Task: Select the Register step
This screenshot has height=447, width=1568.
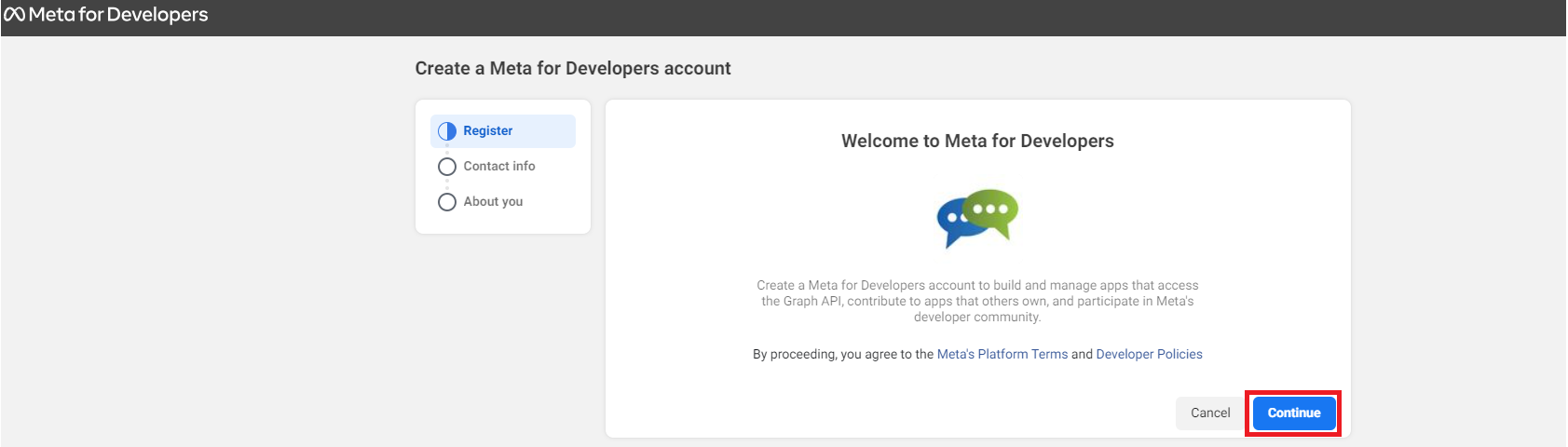Action: click(503, 131)
